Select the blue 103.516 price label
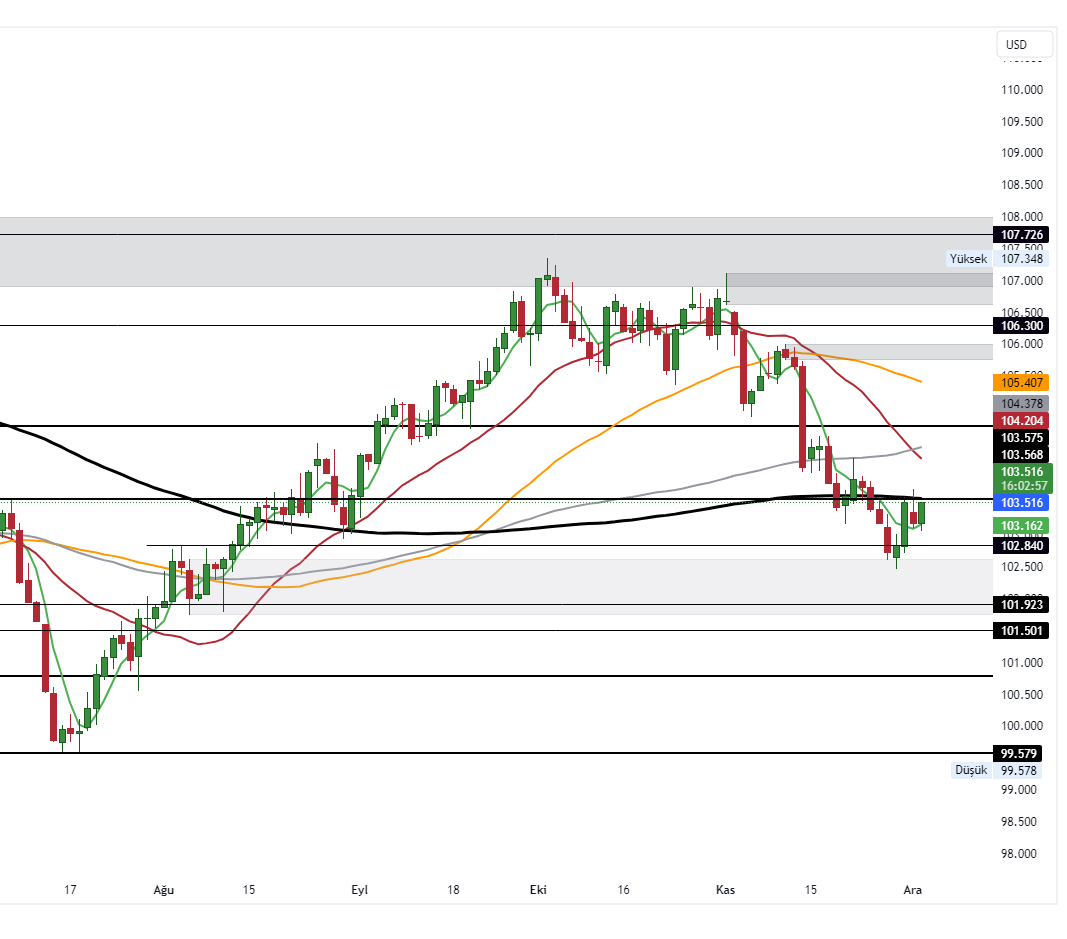 pyautogui.click(x=1020, y=503)
